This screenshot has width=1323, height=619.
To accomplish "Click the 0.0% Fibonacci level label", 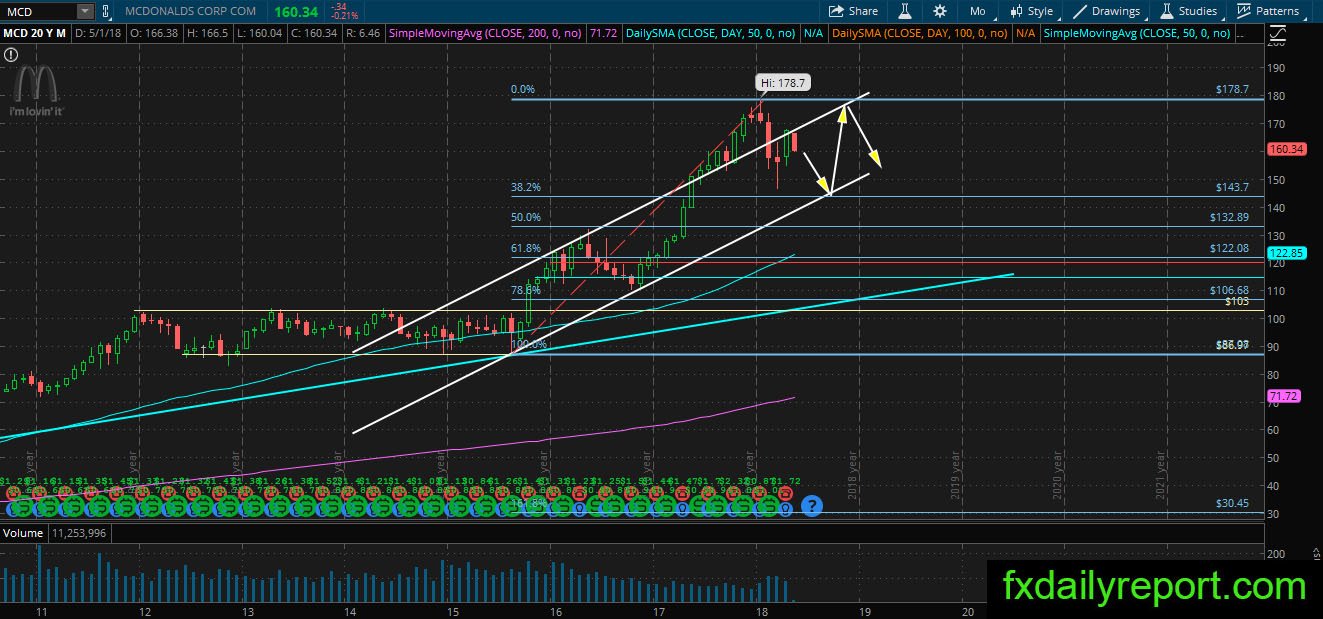I will (523, 89).
